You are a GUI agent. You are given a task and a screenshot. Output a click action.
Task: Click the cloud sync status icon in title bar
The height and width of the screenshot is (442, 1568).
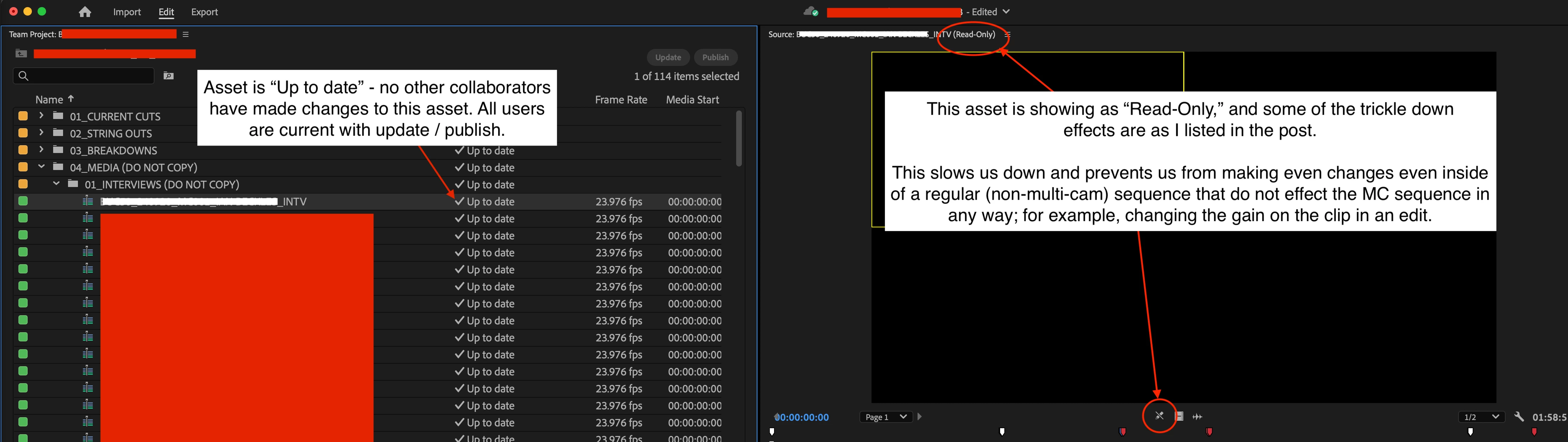810,11
